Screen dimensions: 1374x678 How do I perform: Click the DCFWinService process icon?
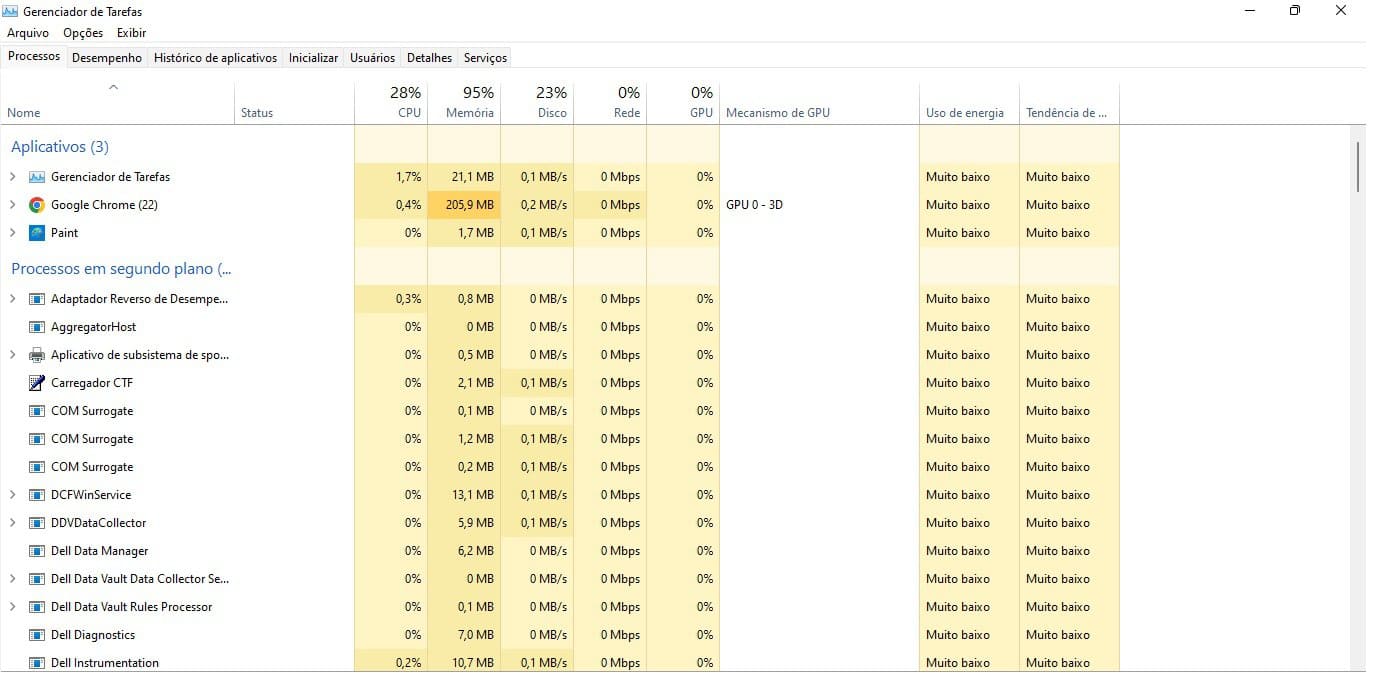click(37, 495)
